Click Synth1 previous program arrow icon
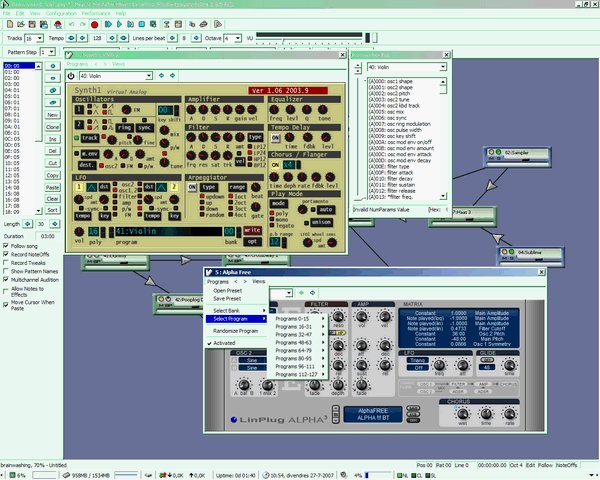The image size is (600, 480). pos(161,76)
